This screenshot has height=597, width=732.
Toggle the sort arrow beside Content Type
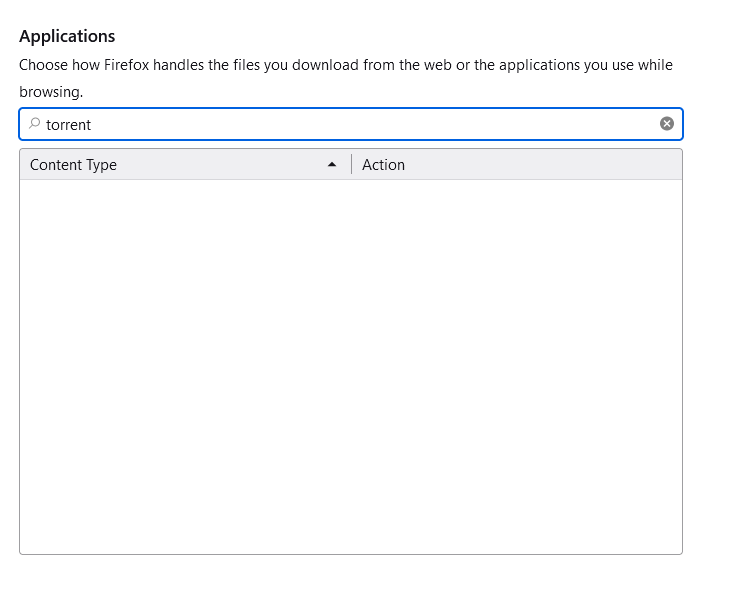[331, 164]
